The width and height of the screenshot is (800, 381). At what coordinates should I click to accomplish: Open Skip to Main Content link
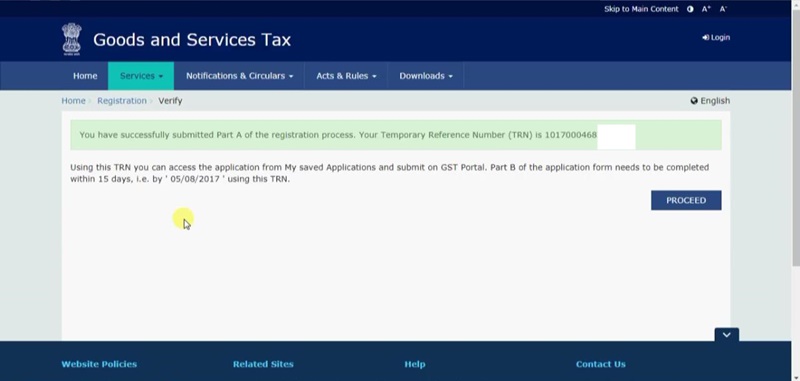(x=641, y=9)
